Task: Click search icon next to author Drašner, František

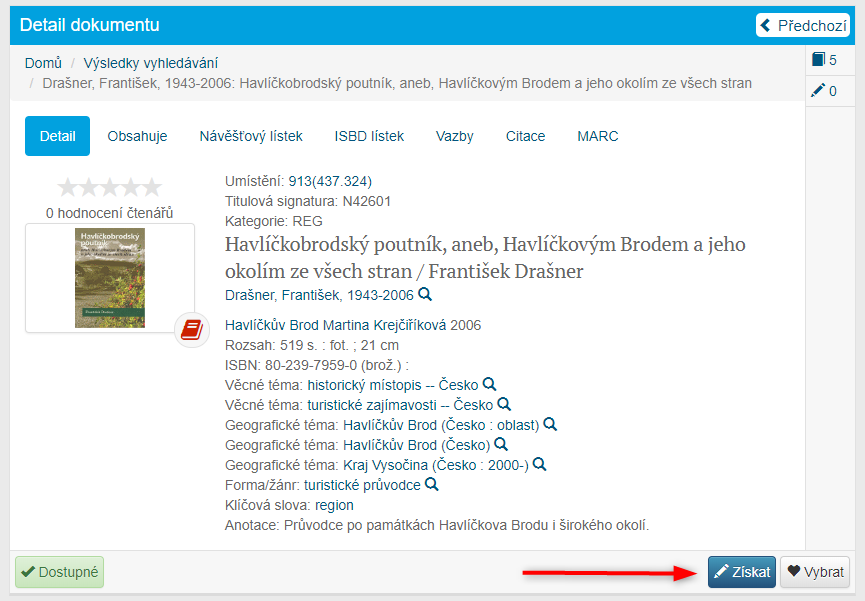Action: (425, 295)
